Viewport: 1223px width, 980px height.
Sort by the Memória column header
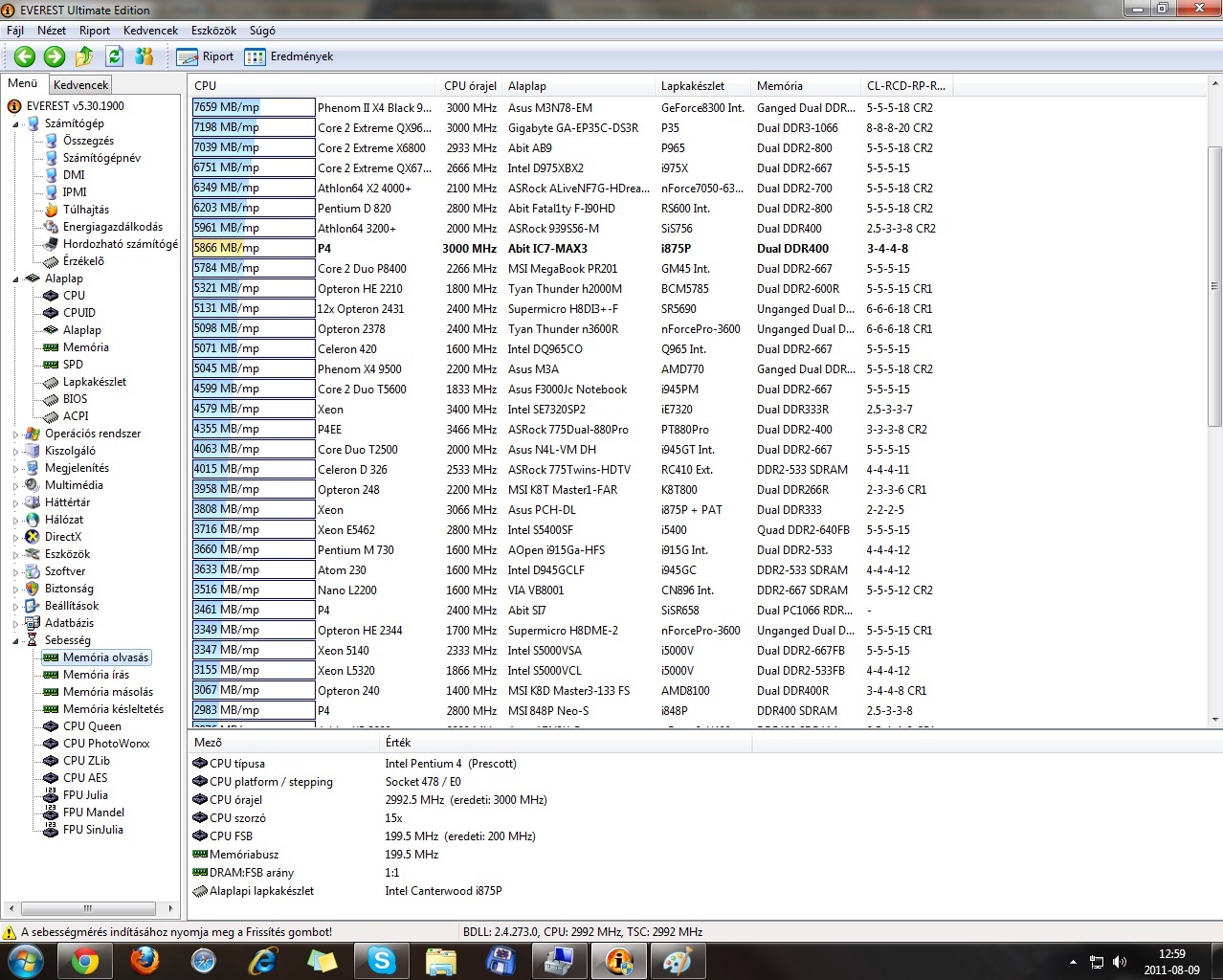tap(806, 85)
